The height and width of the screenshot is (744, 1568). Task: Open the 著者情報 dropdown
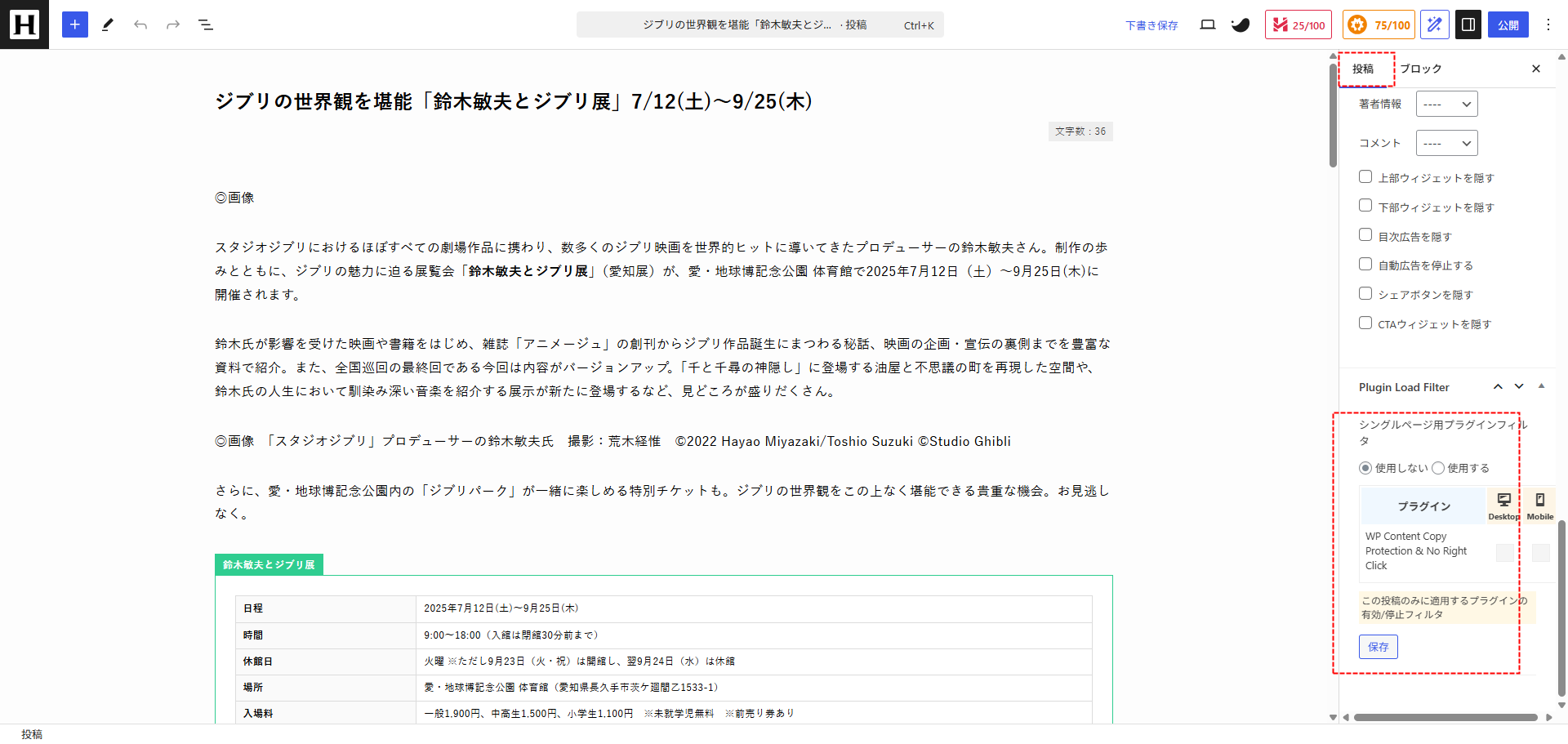pos(1447,104)
